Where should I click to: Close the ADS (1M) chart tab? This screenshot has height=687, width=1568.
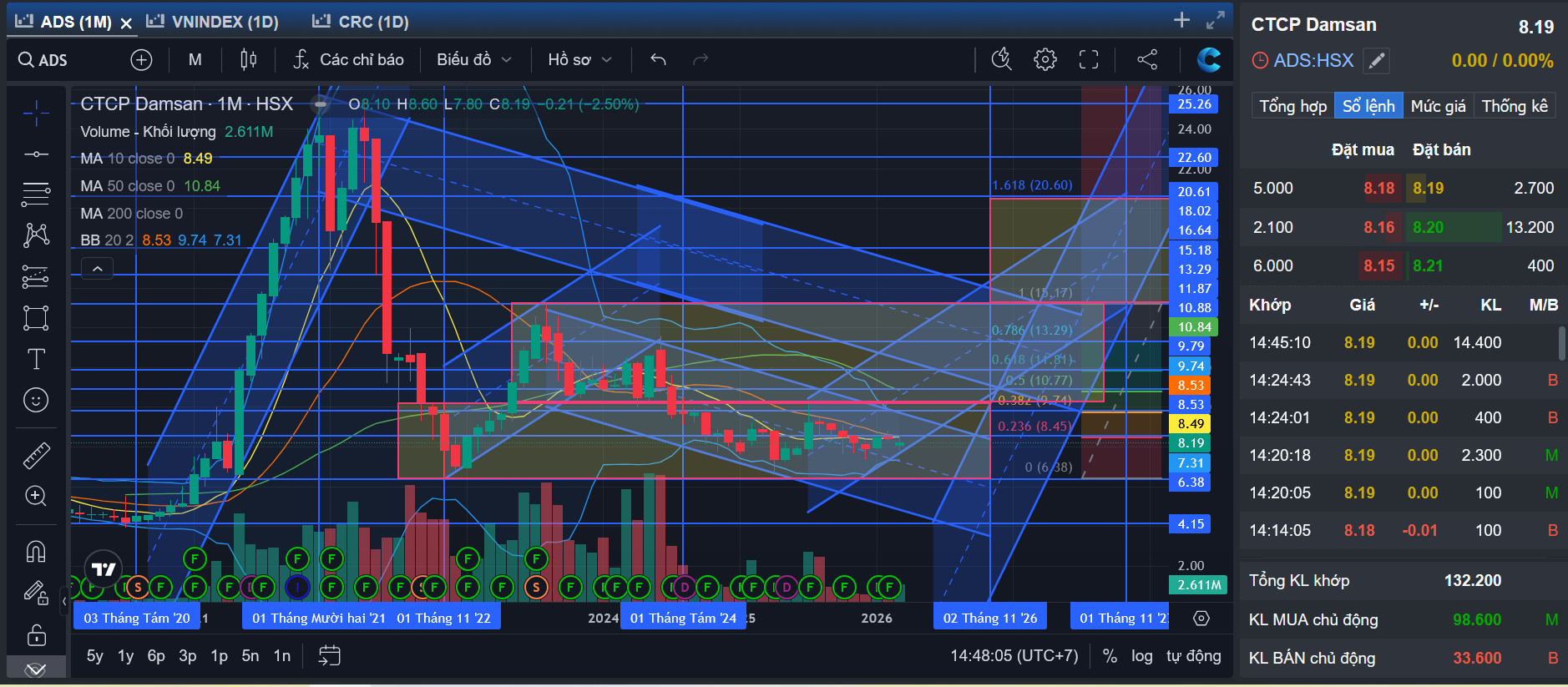click(x=126, y=23)
